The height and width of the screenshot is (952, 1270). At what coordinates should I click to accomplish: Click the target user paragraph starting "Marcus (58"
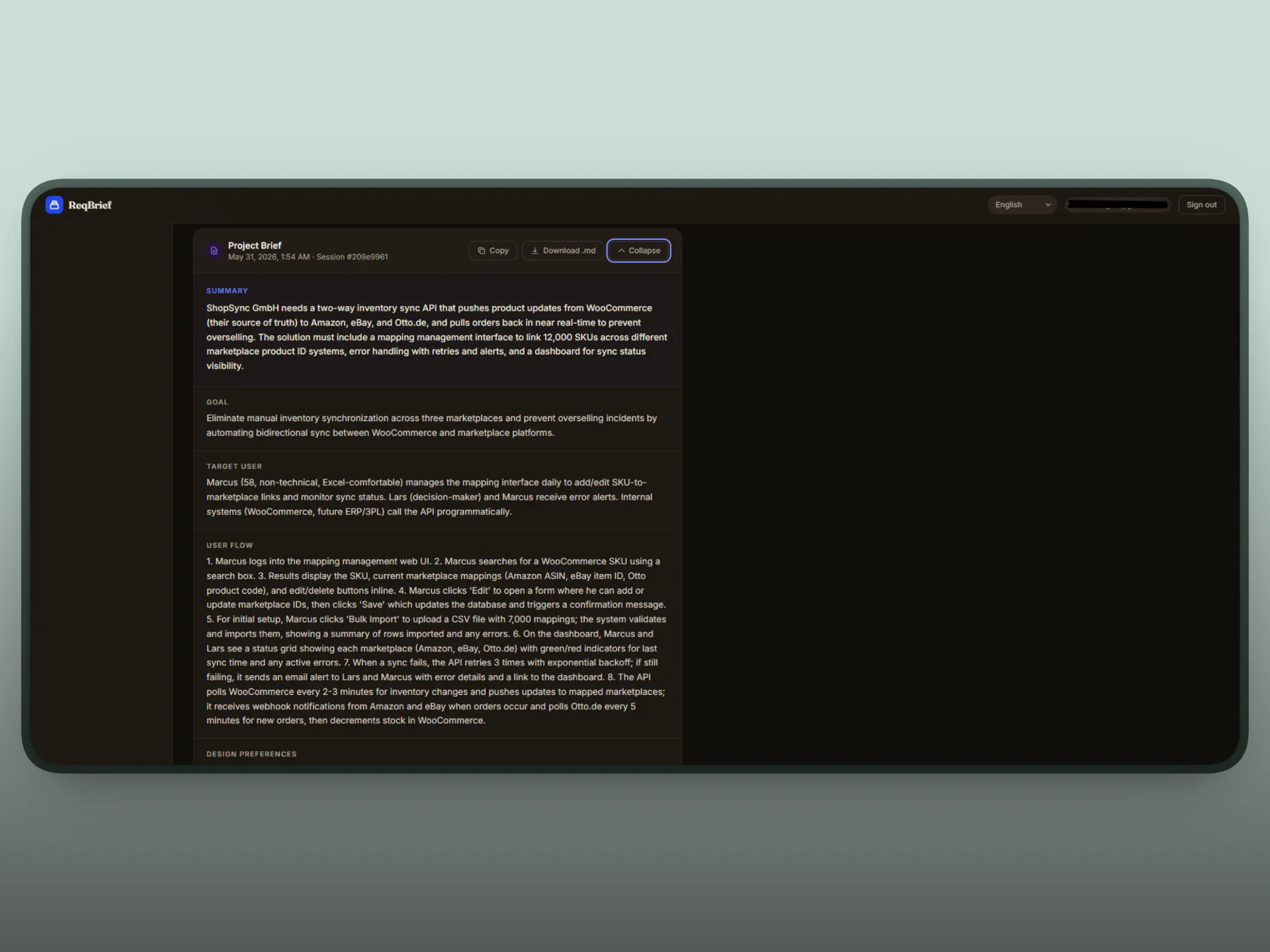tap(429, 497)
